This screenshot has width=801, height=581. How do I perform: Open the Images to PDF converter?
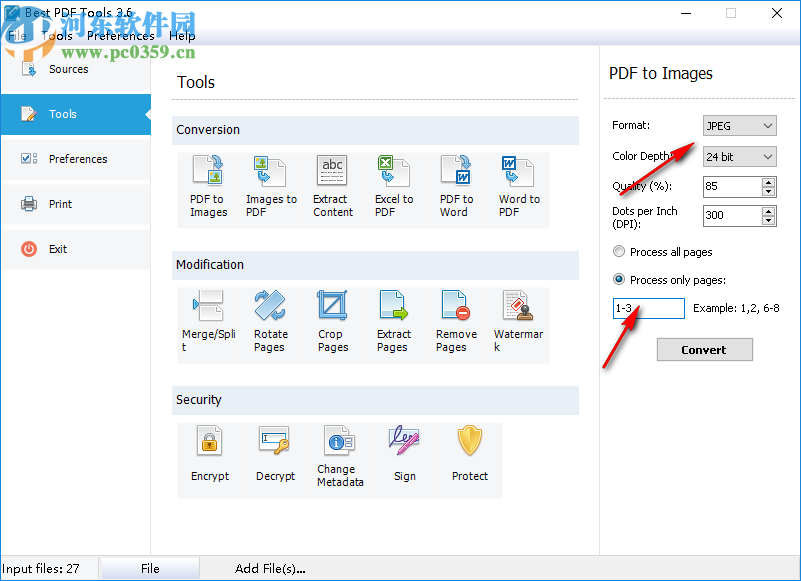tap(270, 186)
